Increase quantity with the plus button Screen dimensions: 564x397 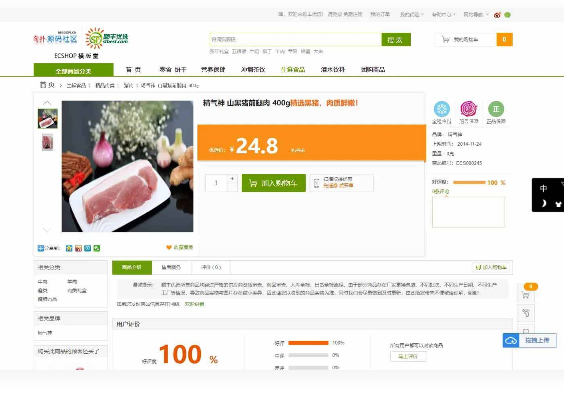232,178
